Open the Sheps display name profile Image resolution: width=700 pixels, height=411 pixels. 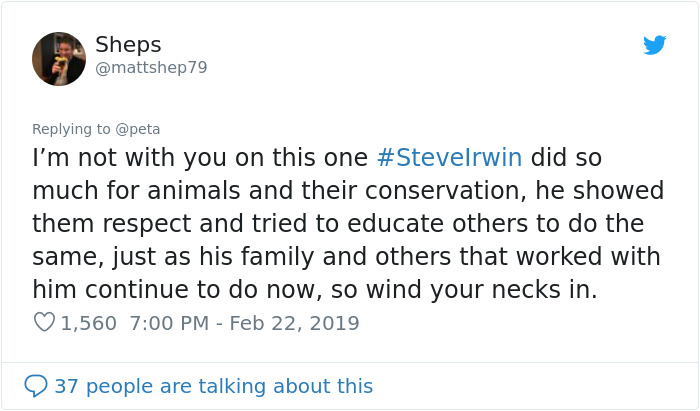pyautogui.click(x=128, y=45)
